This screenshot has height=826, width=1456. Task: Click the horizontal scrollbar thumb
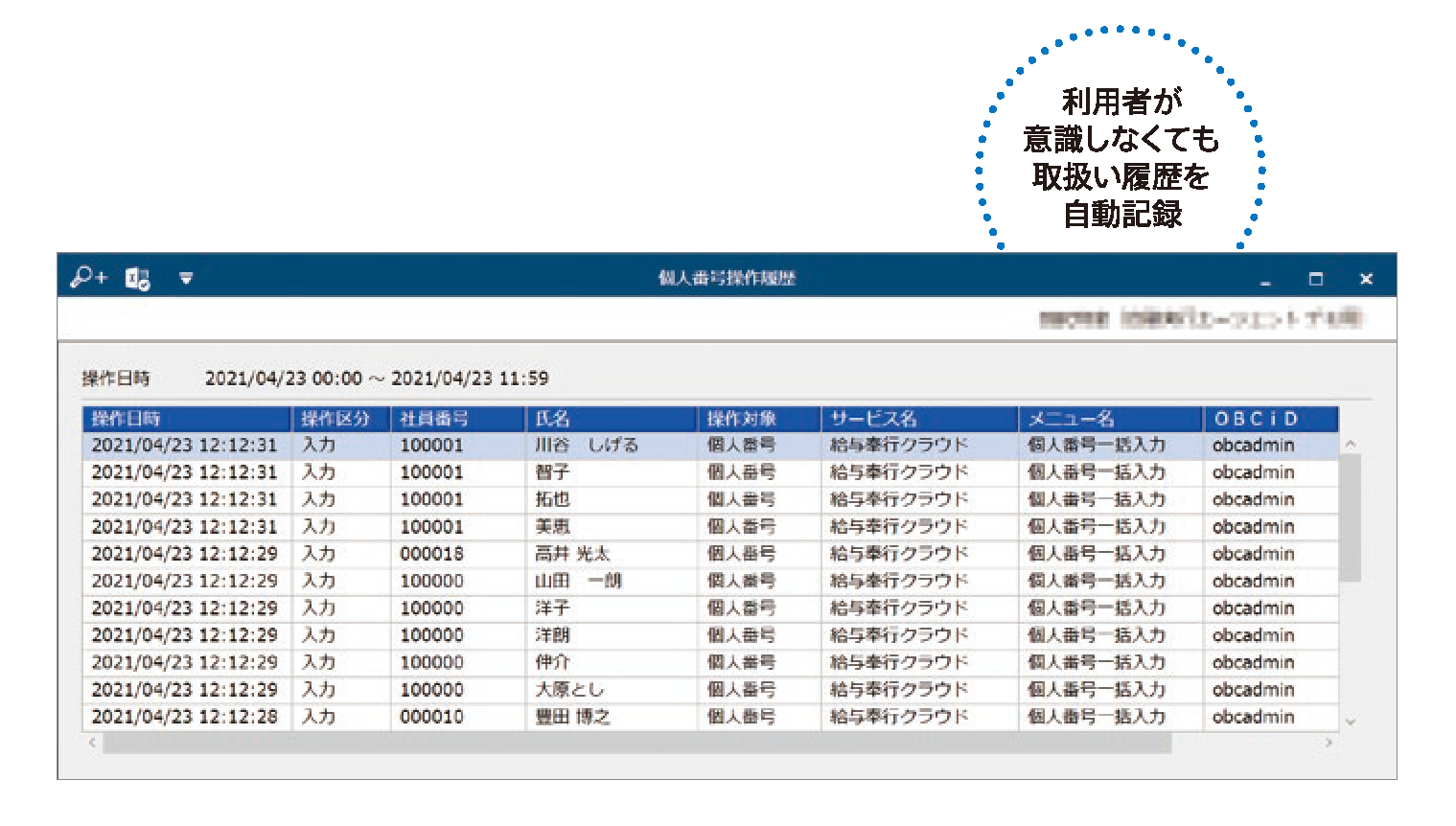pyautogui.click(x=637, y=743)
